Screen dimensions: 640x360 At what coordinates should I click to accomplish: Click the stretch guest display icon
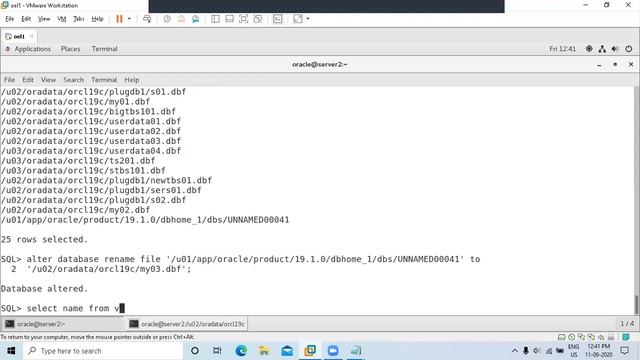click(298, 19)
